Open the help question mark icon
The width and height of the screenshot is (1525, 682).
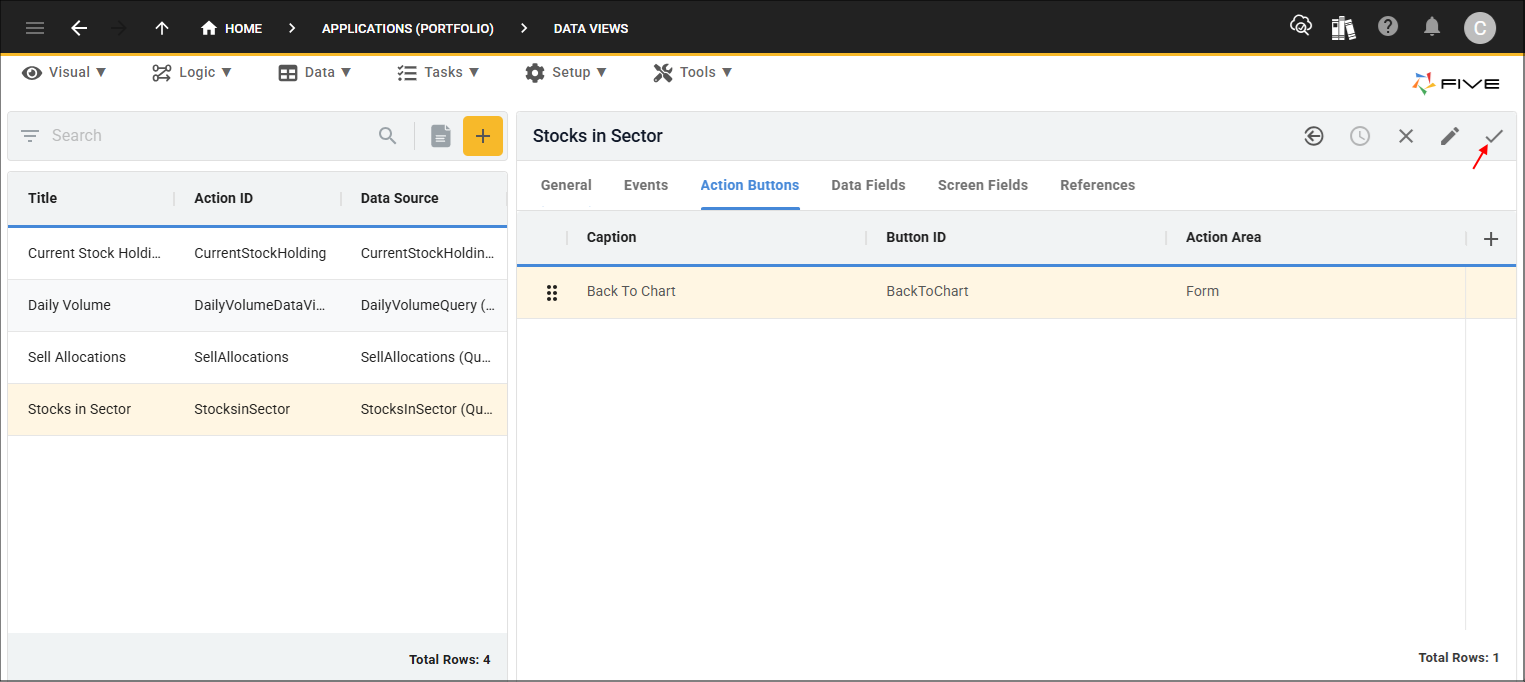click(1388, 27)
